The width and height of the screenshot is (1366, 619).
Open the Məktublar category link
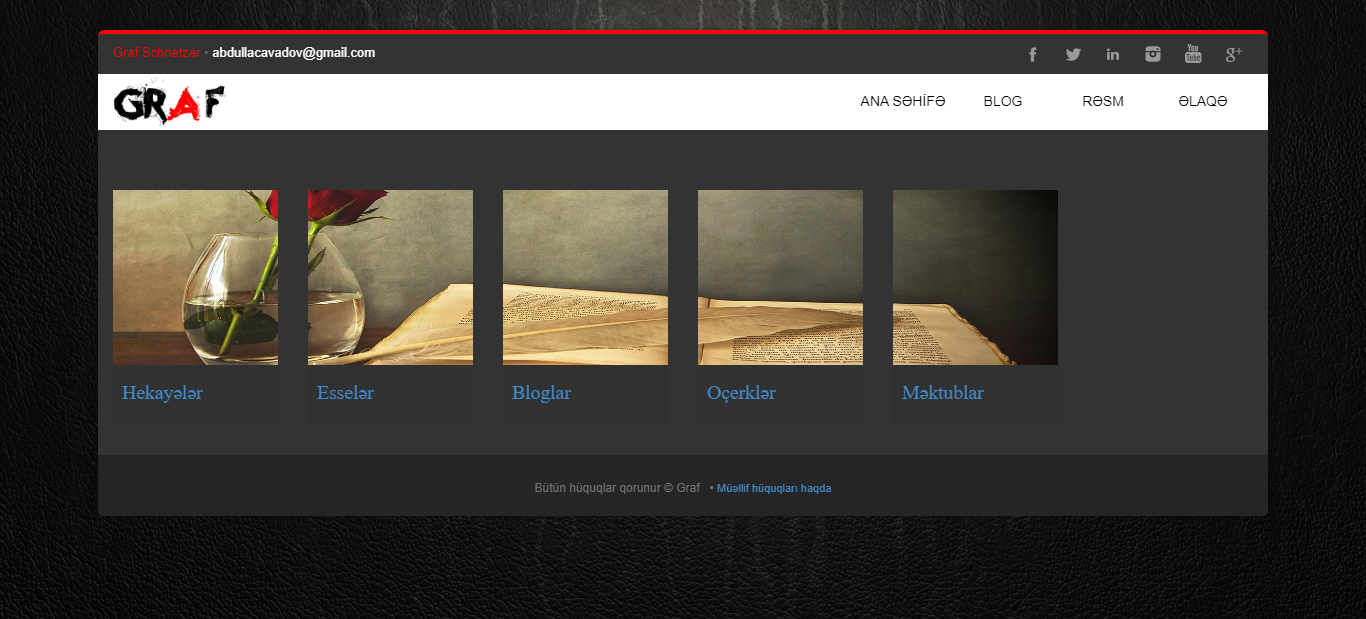tap(943, 393)
